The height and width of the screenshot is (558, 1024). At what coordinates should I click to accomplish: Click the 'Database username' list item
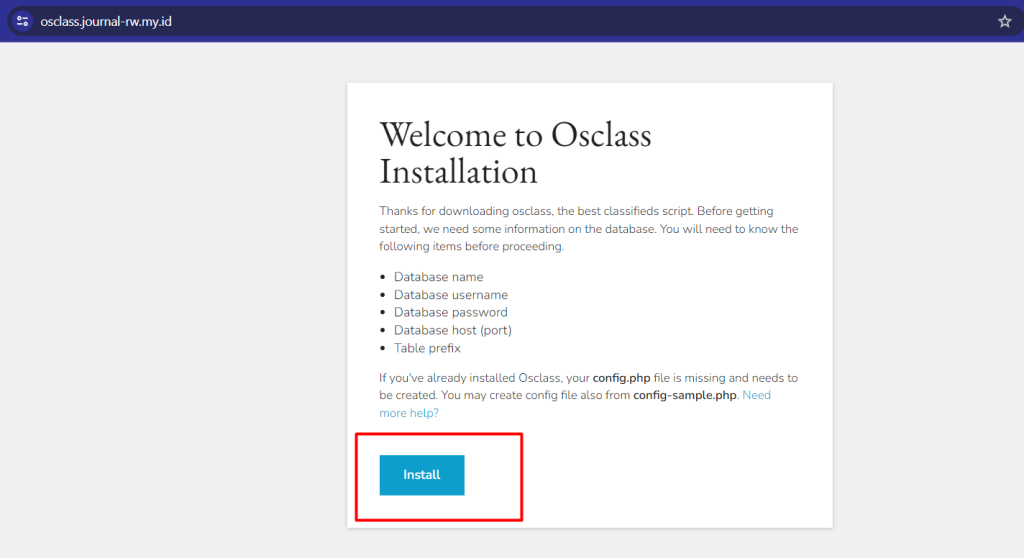pos(451,295)
